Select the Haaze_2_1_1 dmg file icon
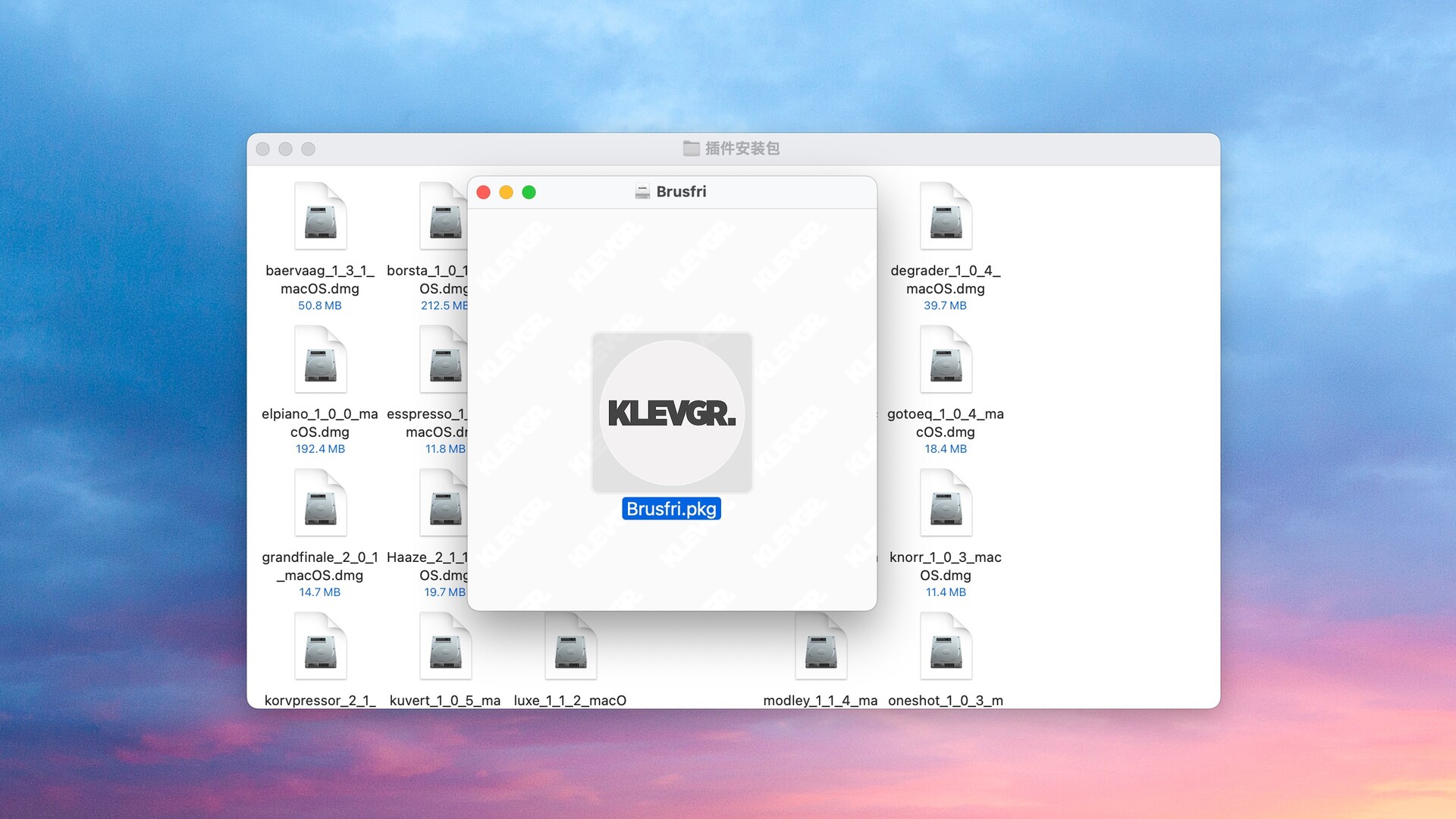Screen dimensions: 1456x819 coord(444,503)
